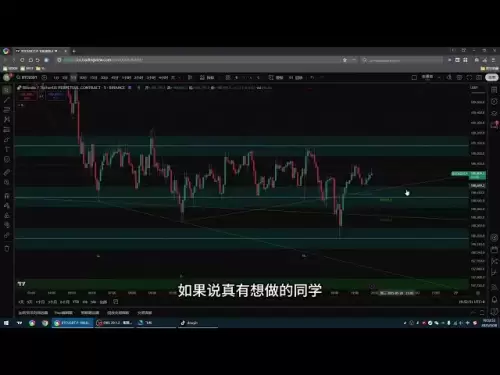The width and height of the screenshot is (500, 375).
Task: Open the alerts panel on right sidebar
Action: 494,101
